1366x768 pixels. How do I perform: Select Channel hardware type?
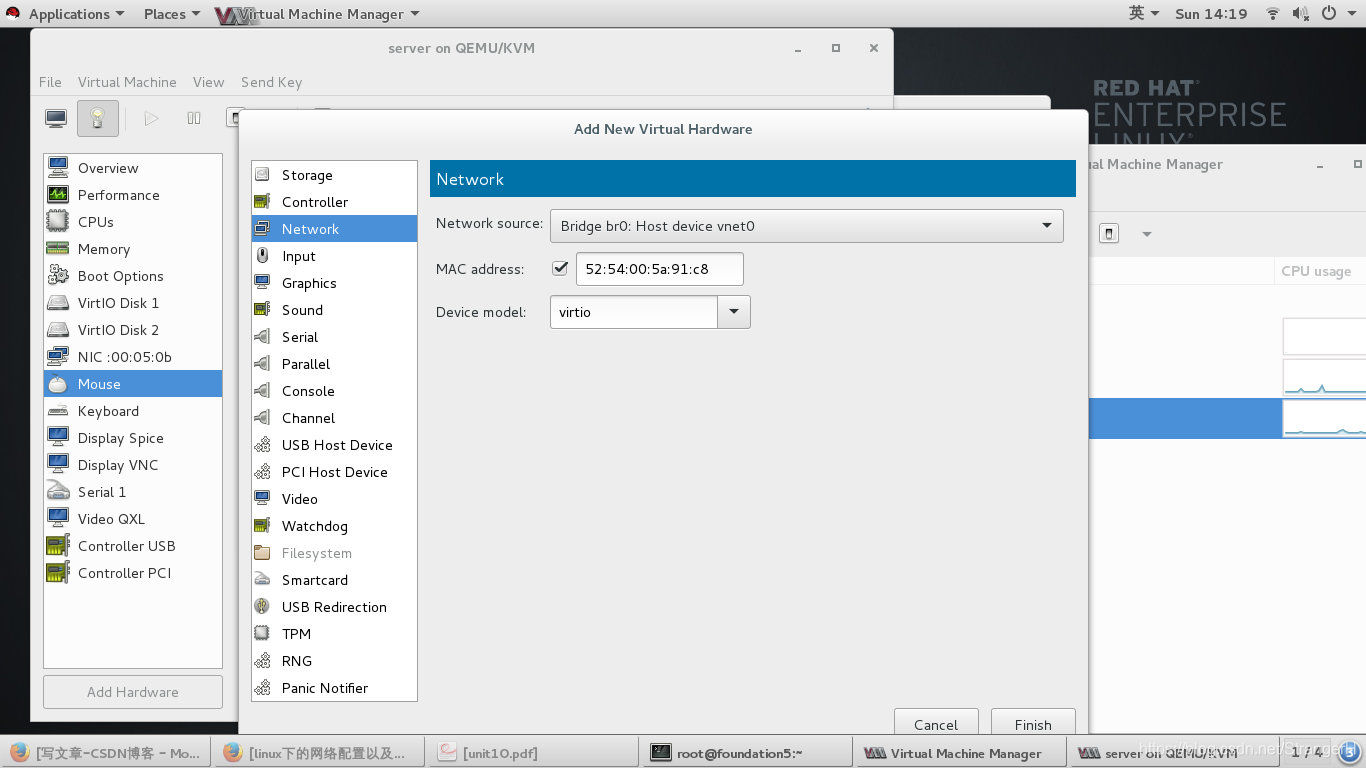pyautogui.click(x=334, y=418)
